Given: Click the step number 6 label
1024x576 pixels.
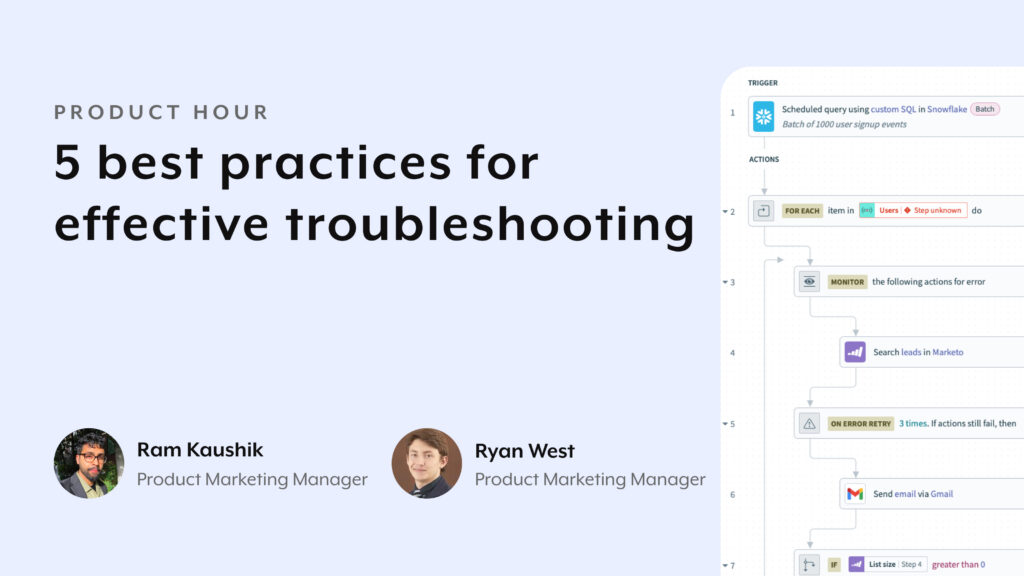Looking at the screenshot, I should click(x=732, y=494).
